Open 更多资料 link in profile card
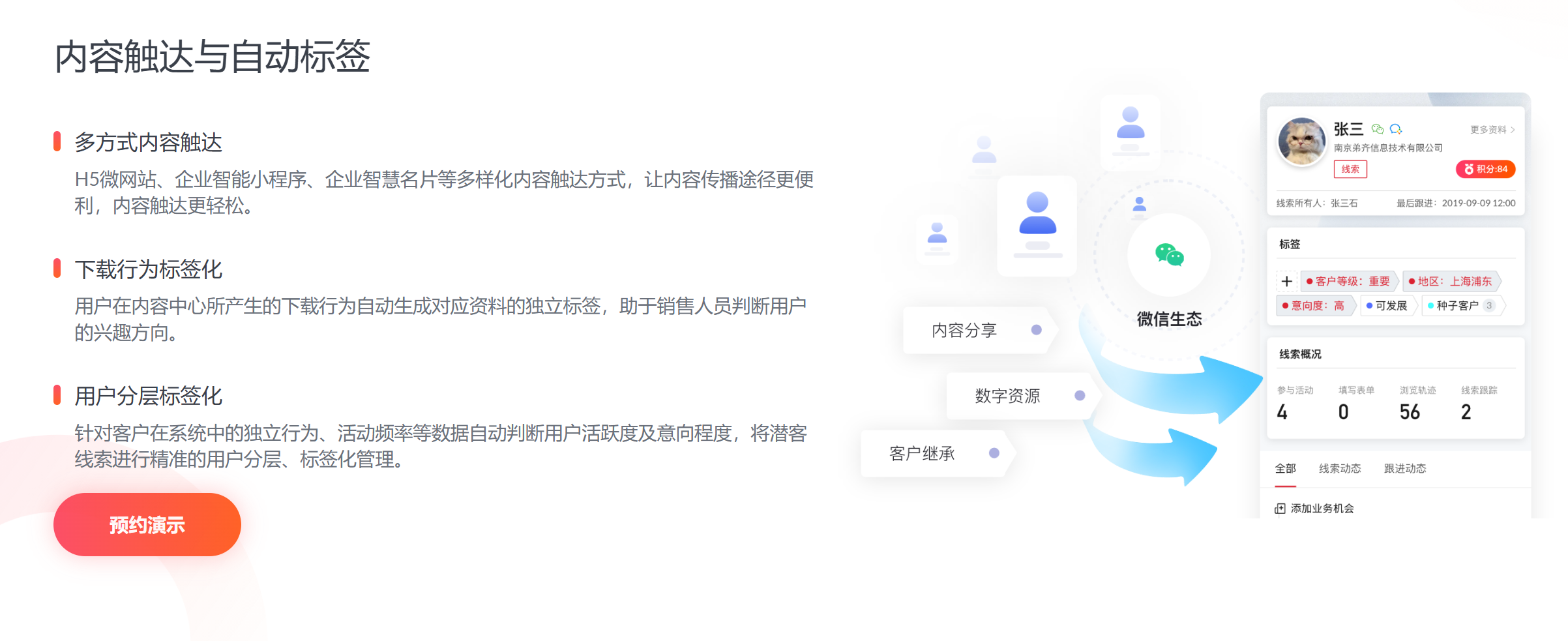Image resolution: width=1568 pixels, height=641 pixels. tap(1492, 130)
